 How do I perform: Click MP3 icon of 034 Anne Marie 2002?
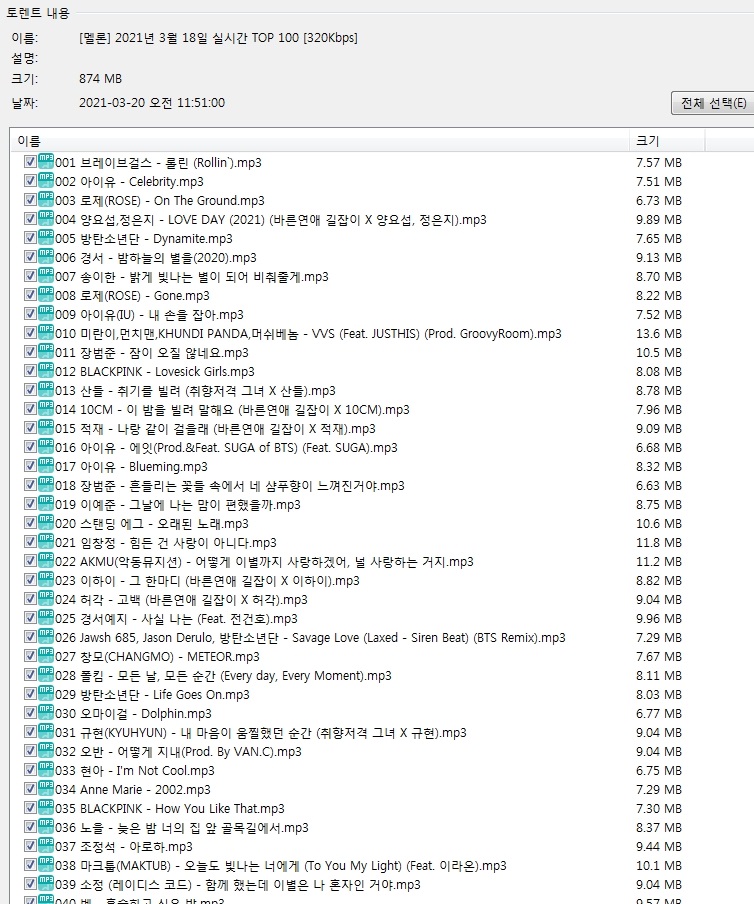pyautogui.click(x=46, y=789)
